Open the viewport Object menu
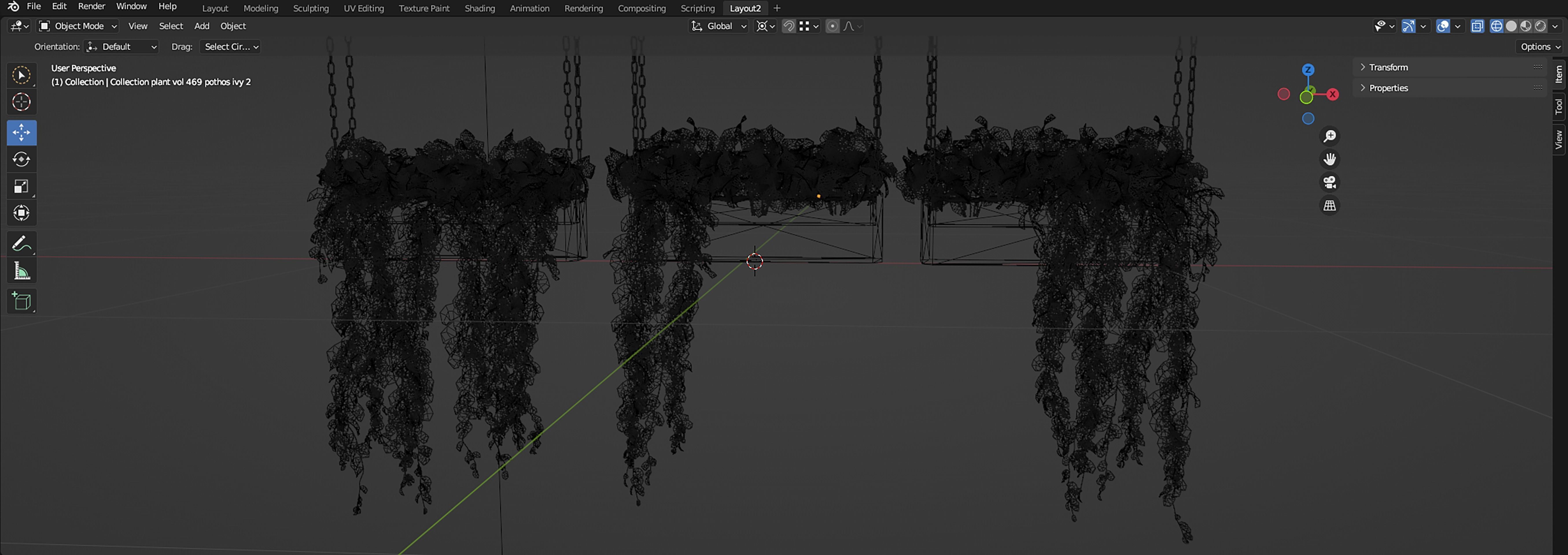 click(233, 26)
